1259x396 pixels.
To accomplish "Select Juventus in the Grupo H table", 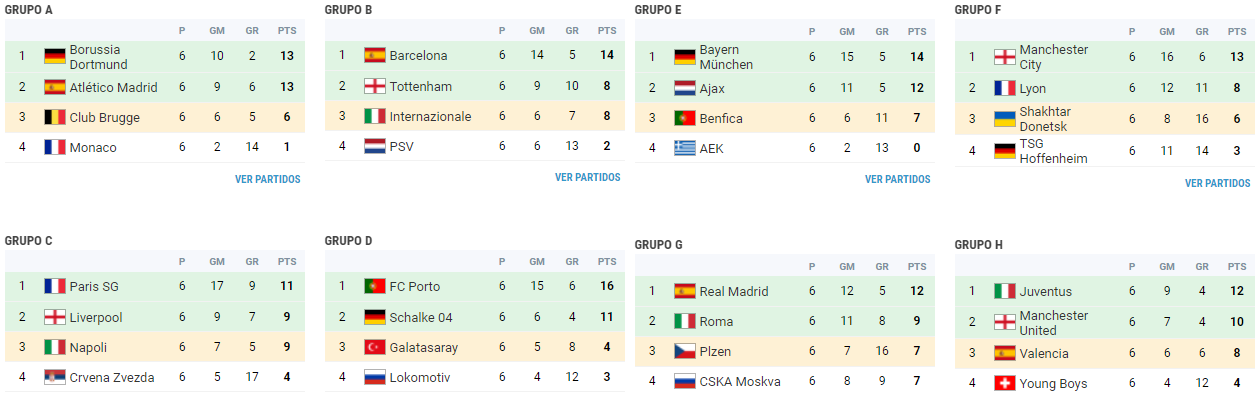I will [x=1046, y=291].
